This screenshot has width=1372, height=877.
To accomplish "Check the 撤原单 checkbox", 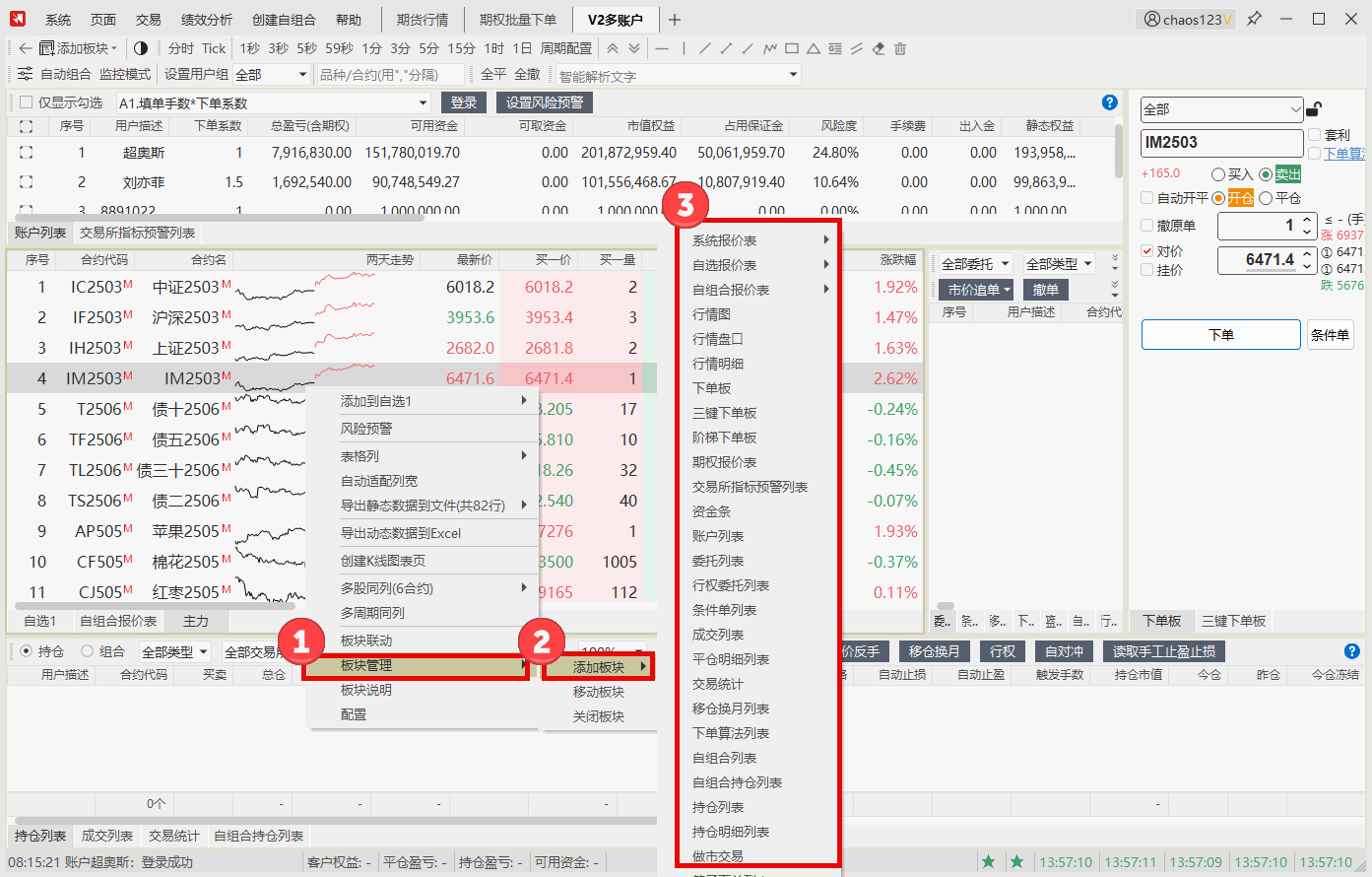I will (x=1147, y=225).
